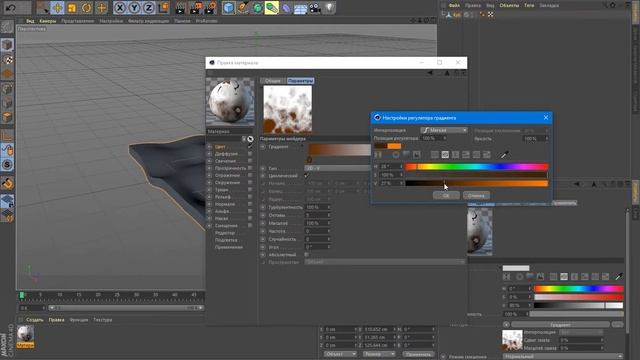The image size is (640, 360).
Task: Toggle the Y axis lock
Action: click(x=134, y=8)
